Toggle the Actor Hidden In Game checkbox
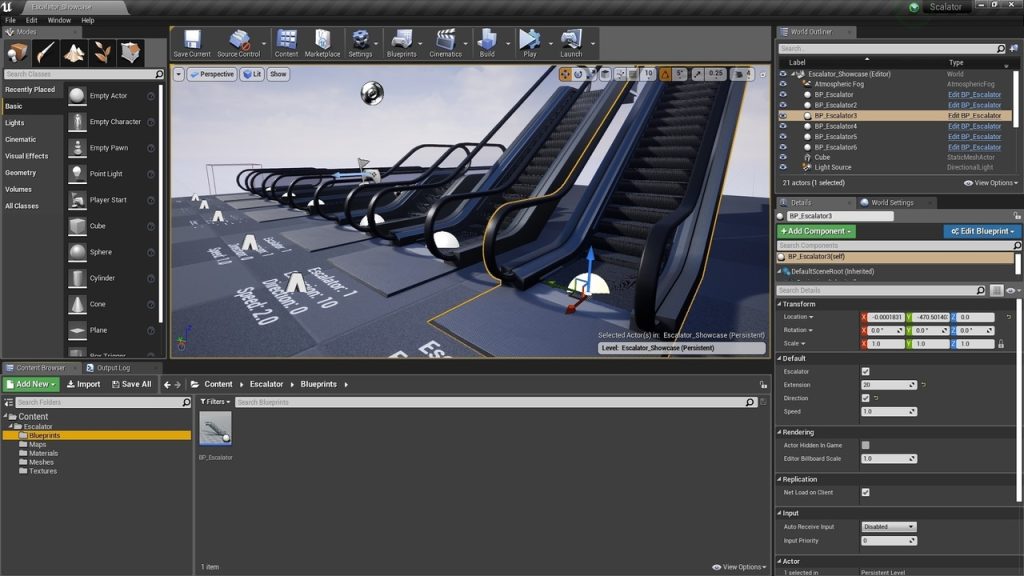This screenshot has width=1024, height=576. click(x=865, y=445)
